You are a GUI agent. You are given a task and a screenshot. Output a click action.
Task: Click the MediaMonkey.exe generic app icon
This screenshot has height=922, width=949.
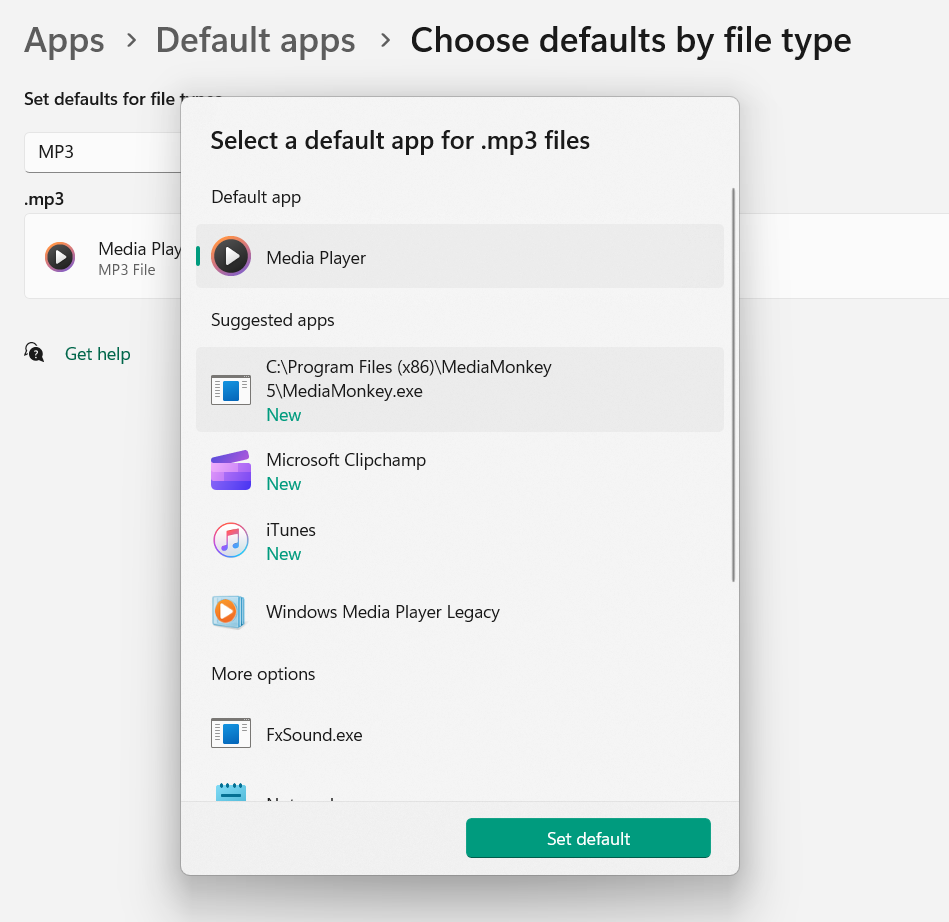(231, 390)
